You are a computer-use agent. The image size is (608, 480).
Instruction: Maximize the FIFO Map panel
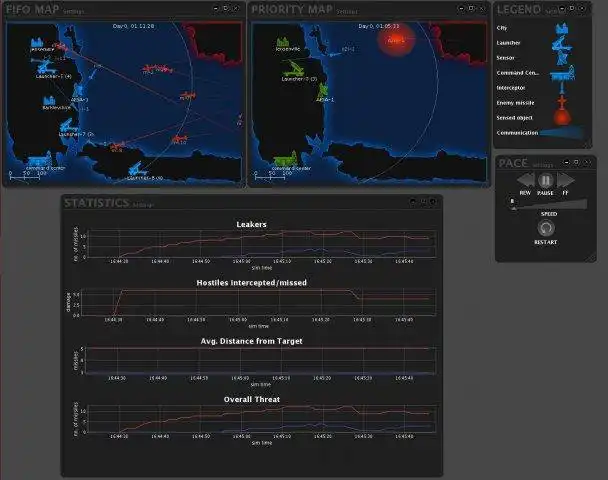point(226,8)
